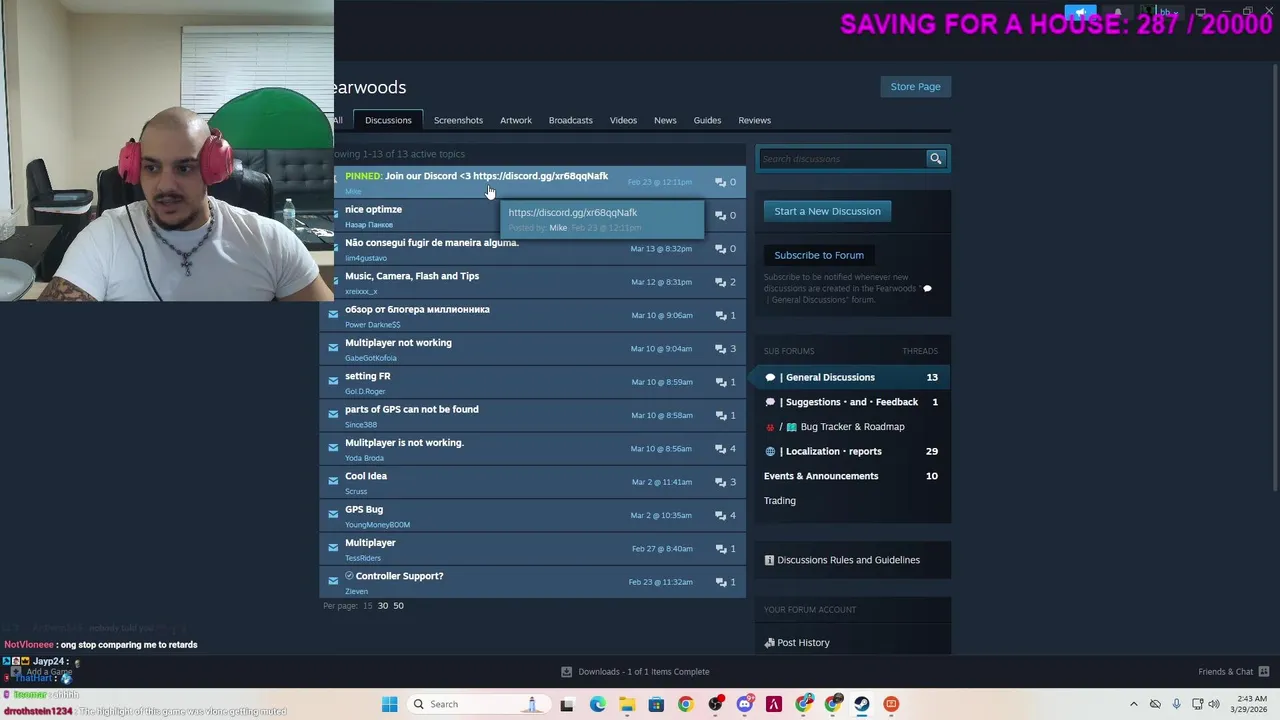Click the Downloads status icon

[566, 671]
